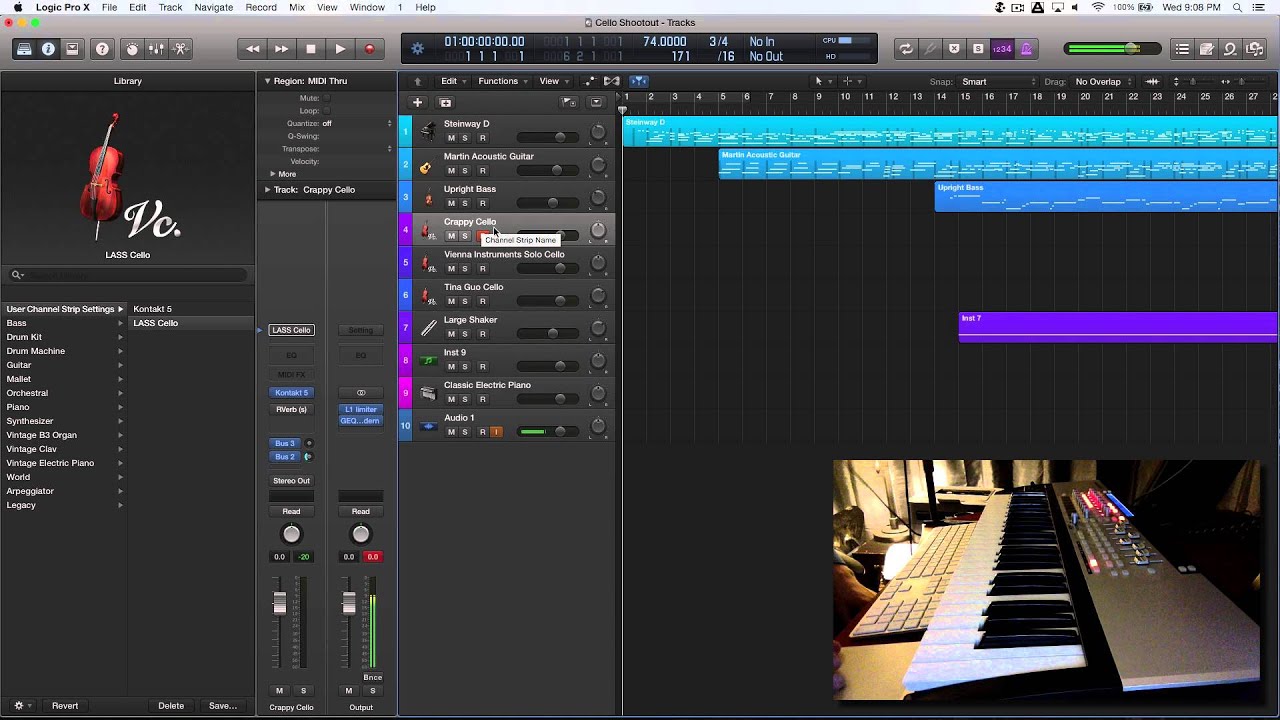The width and height of the screenshot is (1280, 720).
Task: Open the Drag No Overlap dropdown
Action: 1103,82
